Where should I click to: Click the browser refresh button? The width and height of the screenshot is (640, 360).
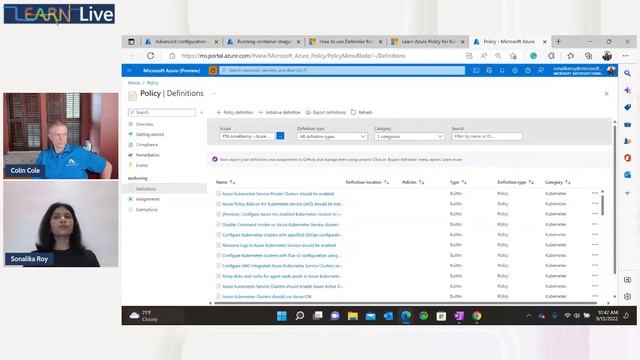151,56
